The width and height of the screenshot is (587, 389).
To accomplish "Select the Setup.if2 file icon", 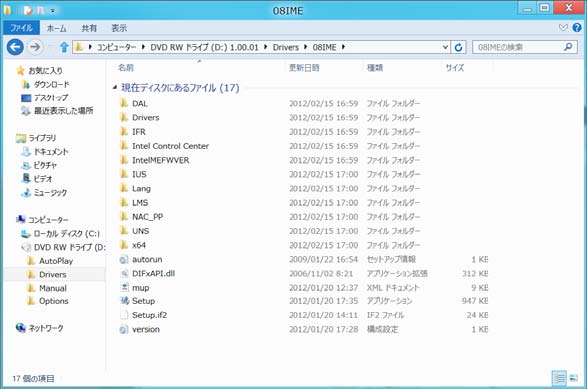I will click(124, 315).
